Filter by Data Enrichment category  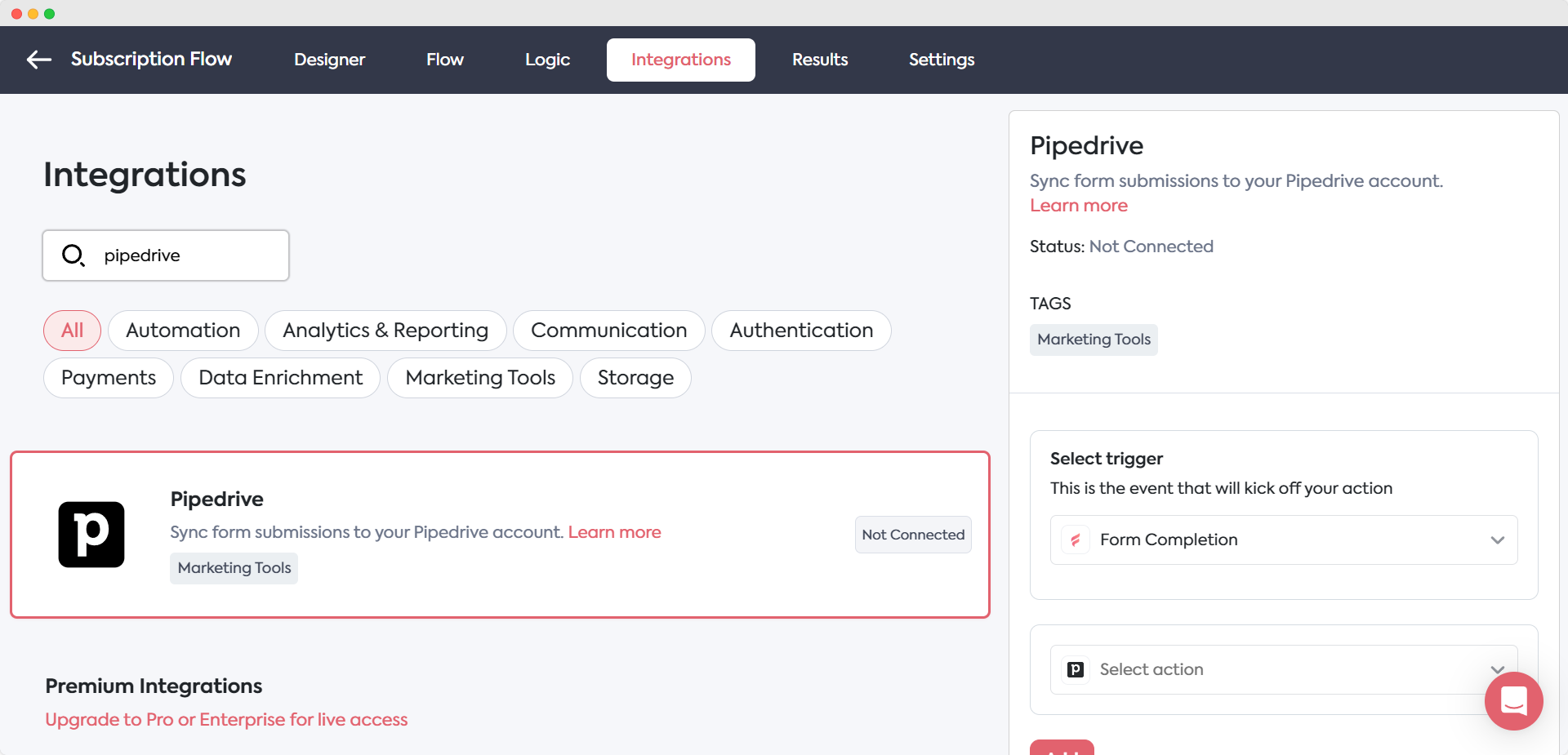280,378
